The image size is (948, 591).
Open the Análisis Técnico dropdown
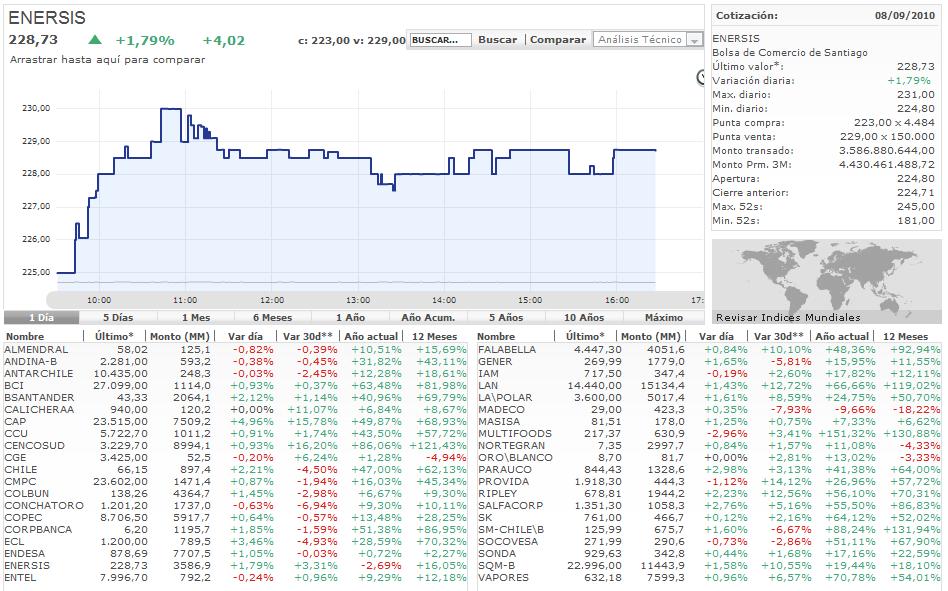click(642, 40)
